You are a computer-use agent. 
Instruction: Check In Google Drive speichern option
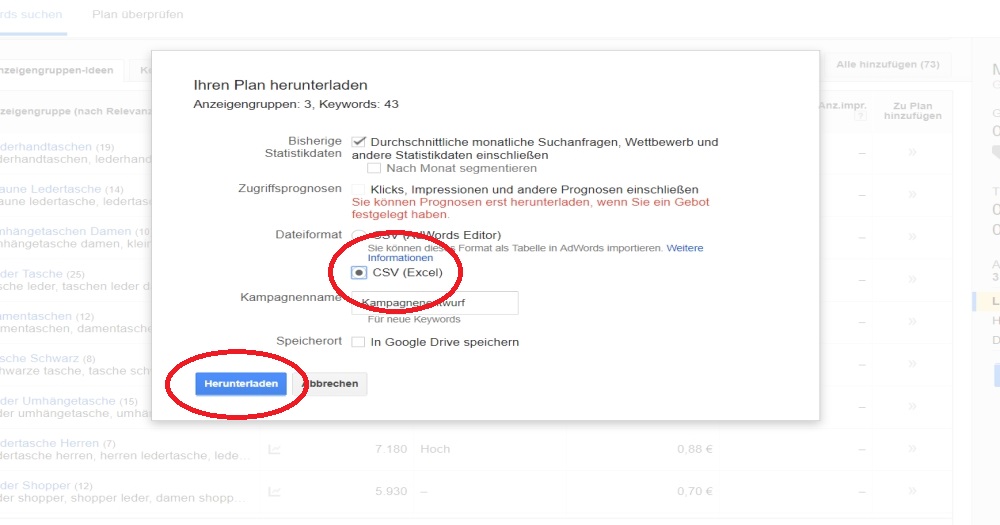(x=359, y=342)
